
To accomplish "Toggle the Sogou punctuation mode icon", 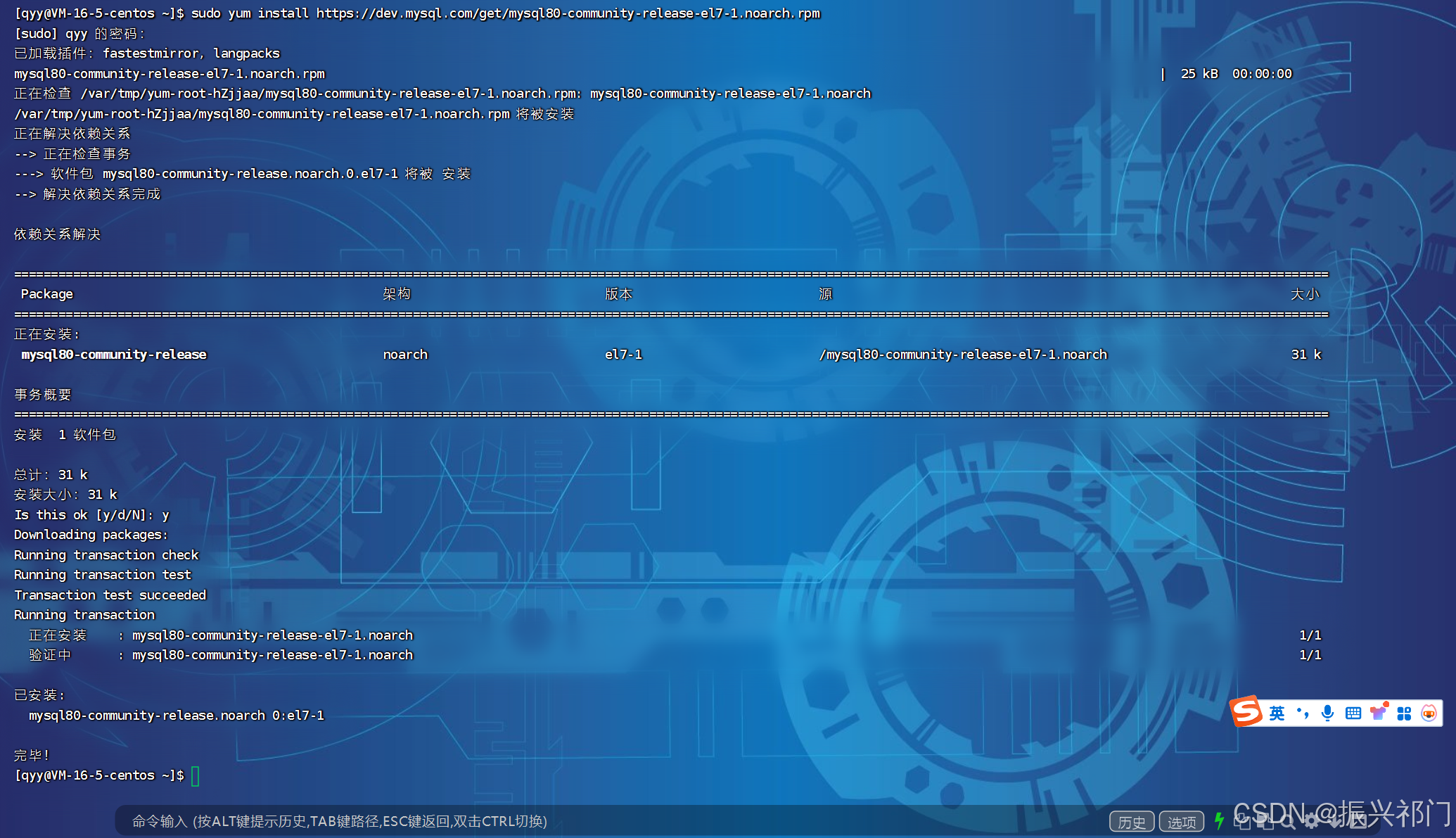I will [1303, 713].
